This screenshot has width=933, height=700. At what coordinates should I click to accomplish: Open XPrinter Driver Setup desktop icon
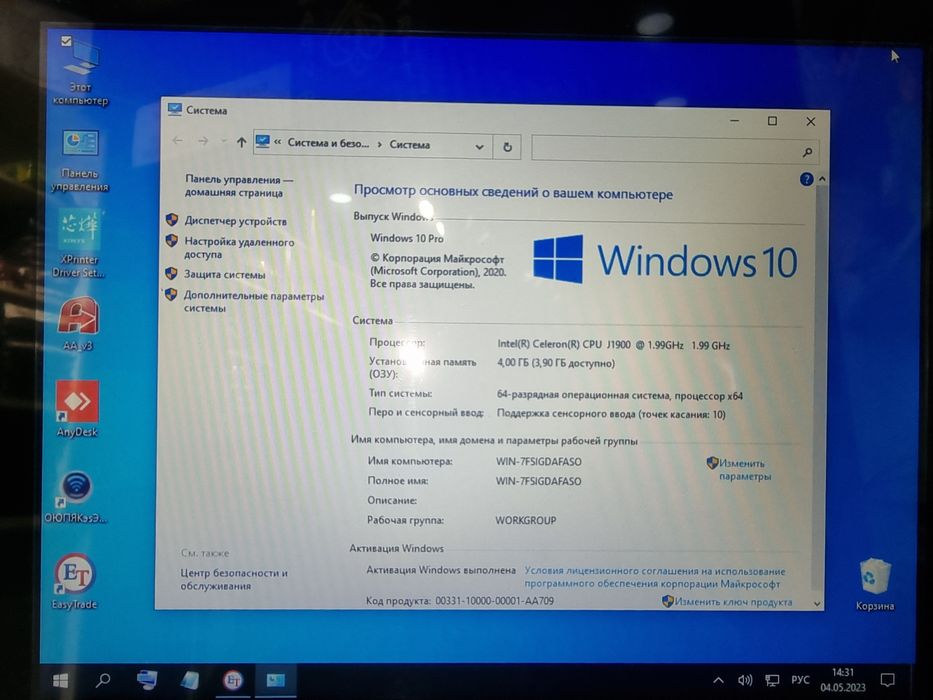79,244
